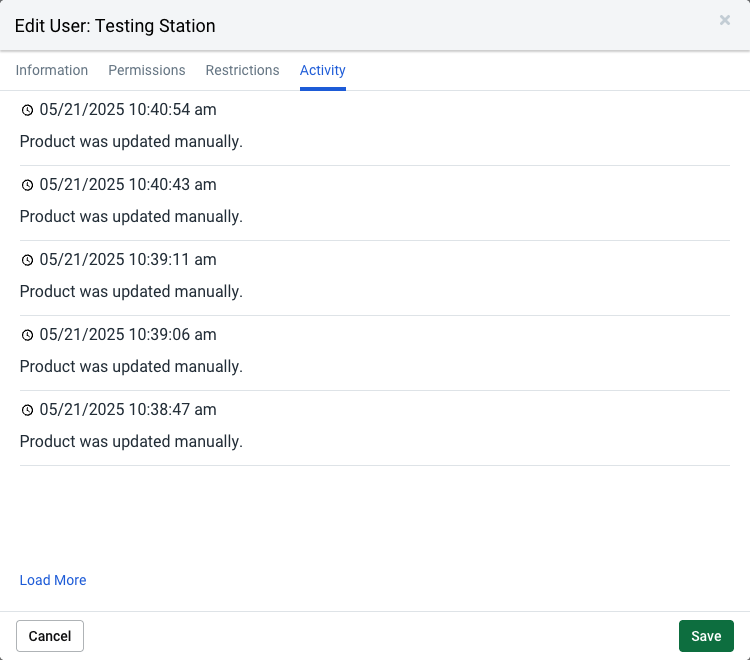Select the 05/21/2025 10:40:54 am timestamp

click(128, 110)
